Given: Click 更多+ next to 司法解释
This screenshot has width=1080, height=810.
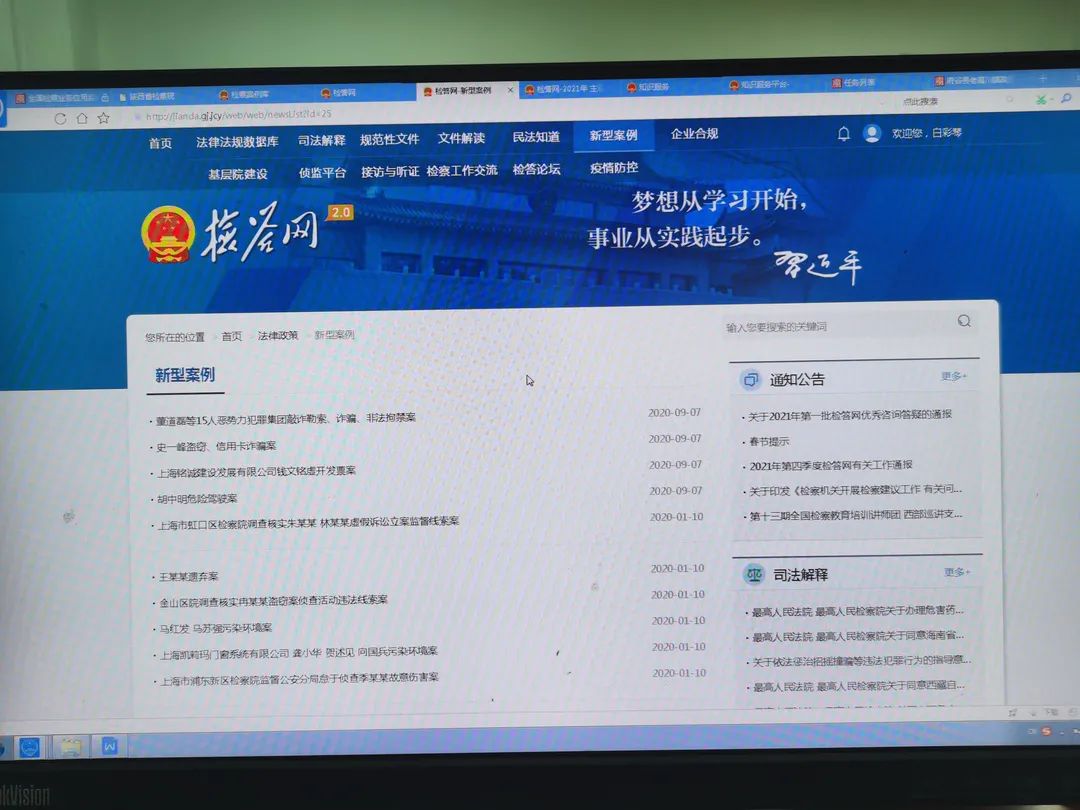Looking at the screenshot, I should tap(957, 572).
